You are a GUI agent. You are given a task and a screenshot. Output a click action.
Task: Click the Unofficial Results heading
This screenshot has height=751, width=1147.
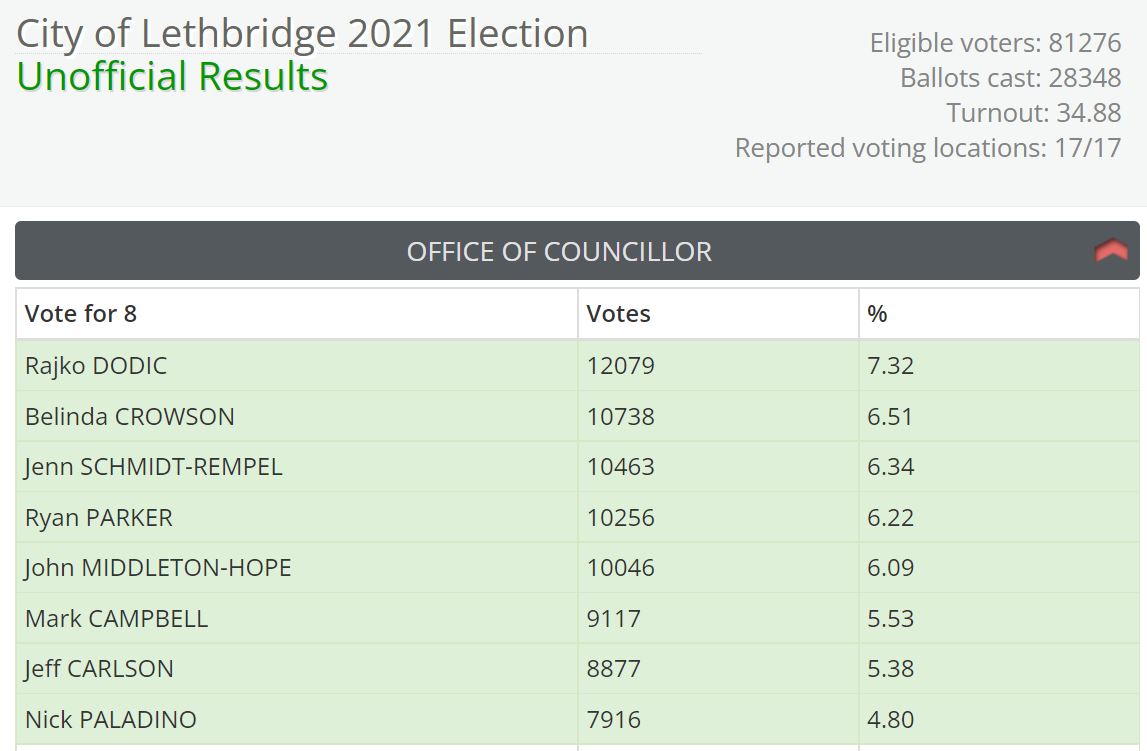(x=171, y=75)
